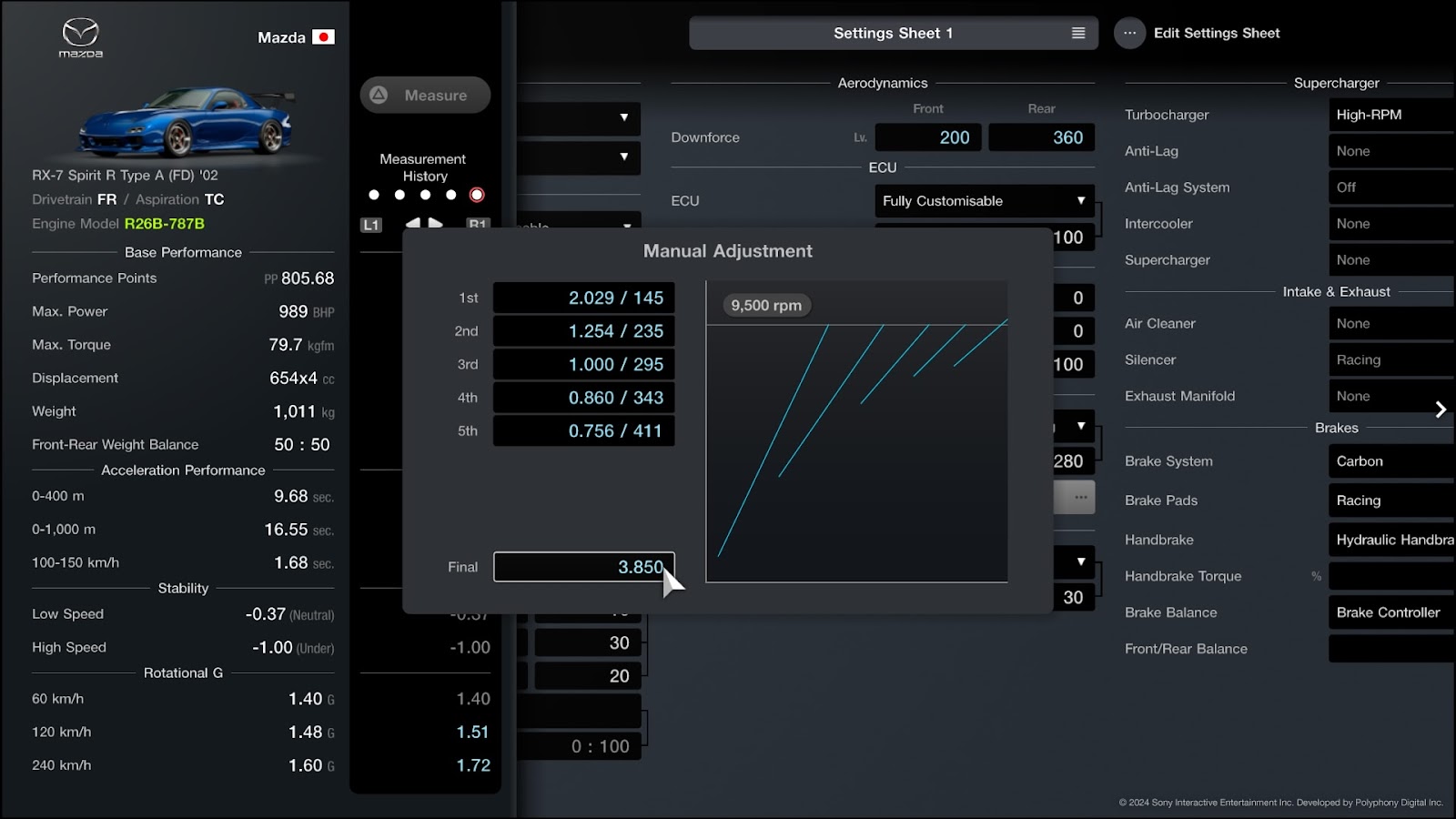Screen dimensions: 1456x819
Task: Open the Settings Sheet 1 hamburger menu icon
Action: click(x=1078, y=33)
